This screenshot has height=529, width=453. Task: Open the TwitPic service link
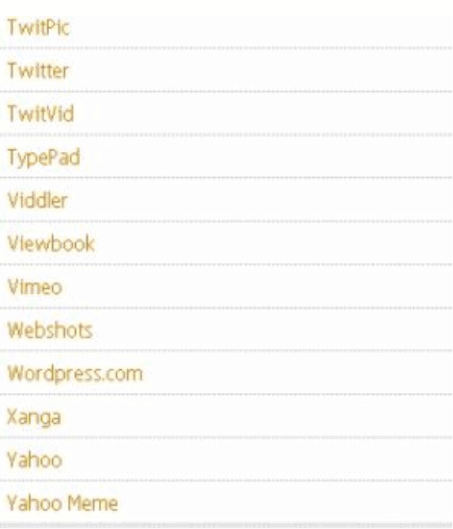38,27
